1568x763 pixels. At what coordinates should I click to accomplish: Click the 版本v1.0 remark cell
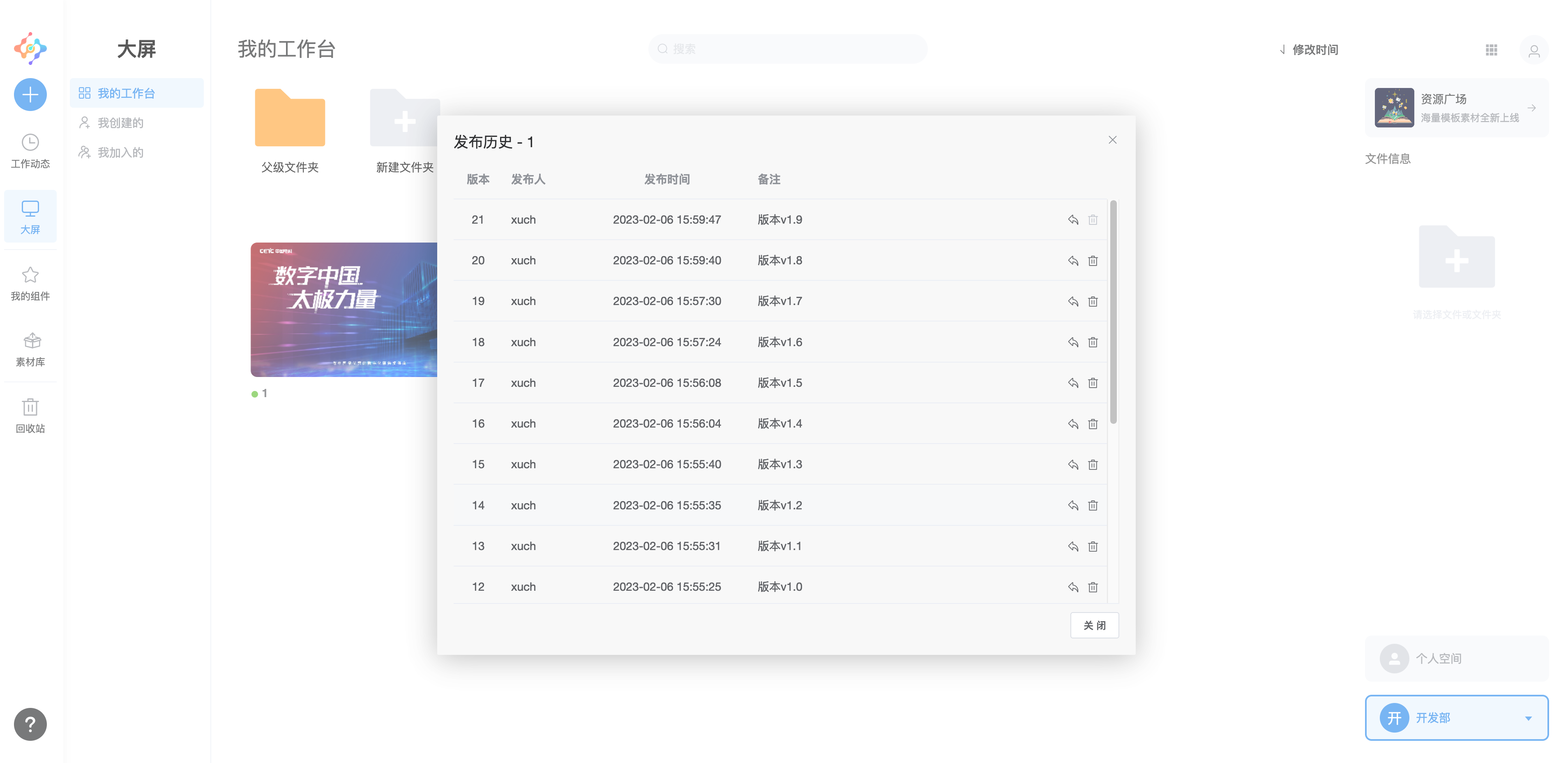click(780, 587)
